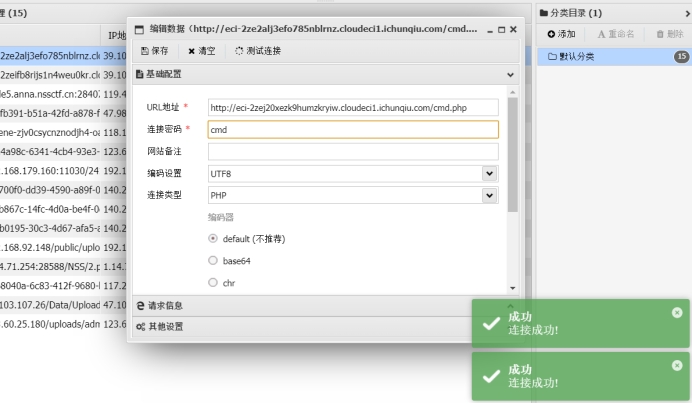The height and width of the screenshot is (404, 692).
Task: Click the spinner icon on 测试连接
Action: (x=239, y=51)
